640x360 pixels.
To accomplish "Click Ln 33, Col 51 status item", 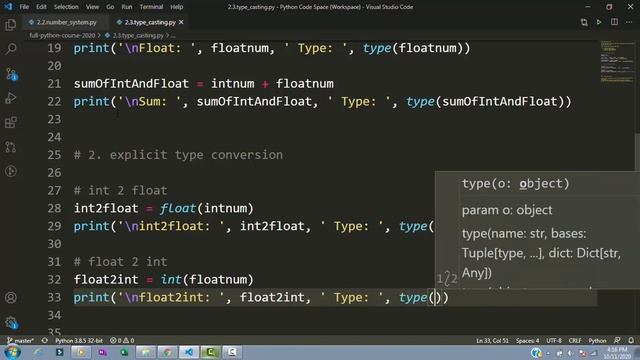I will 492,340.
